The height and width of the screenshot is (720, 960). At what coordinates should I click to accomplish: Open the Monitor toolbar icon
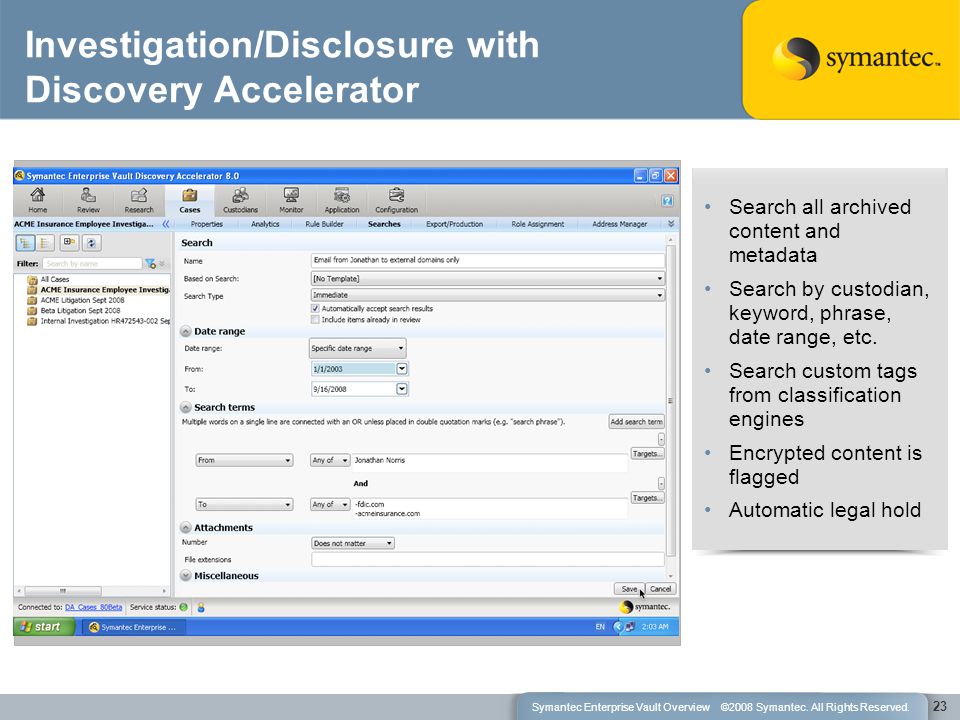[x=291, y=200]
